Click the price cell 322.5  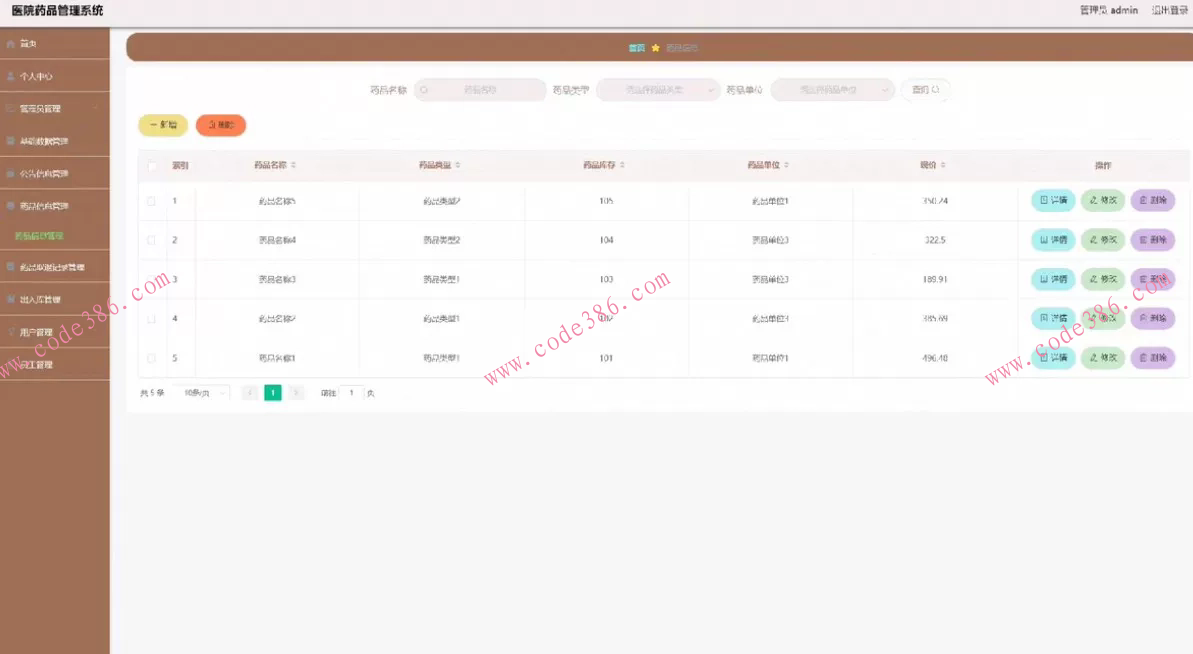(935, 240)
